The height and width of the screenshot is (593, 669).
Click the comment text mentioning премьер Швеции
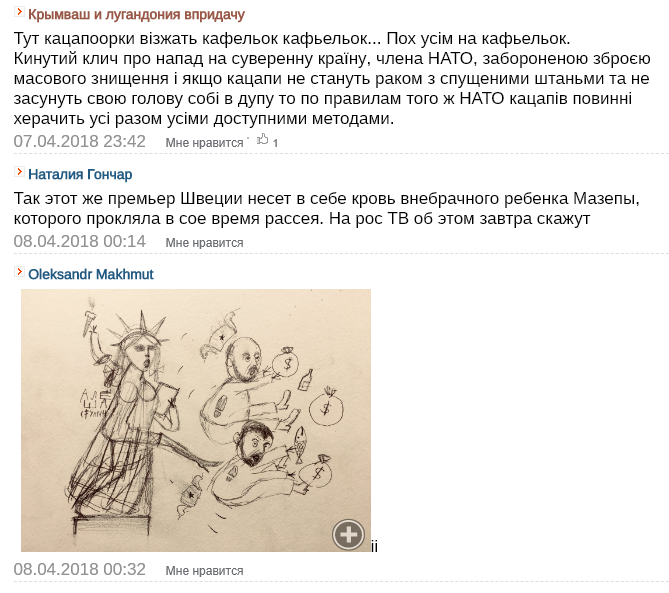[x=327, y=208]
